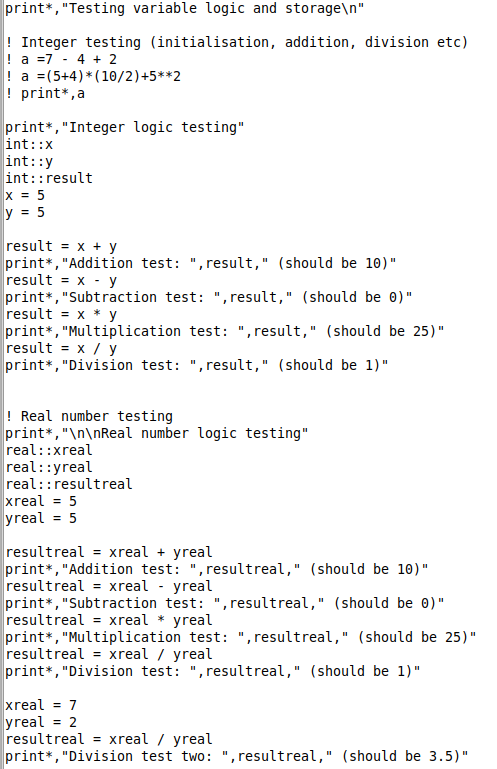The height and width of the screenshot is (769, 497).
Task: Click the integer "Division test" print with result
Action: pos(197,365)
